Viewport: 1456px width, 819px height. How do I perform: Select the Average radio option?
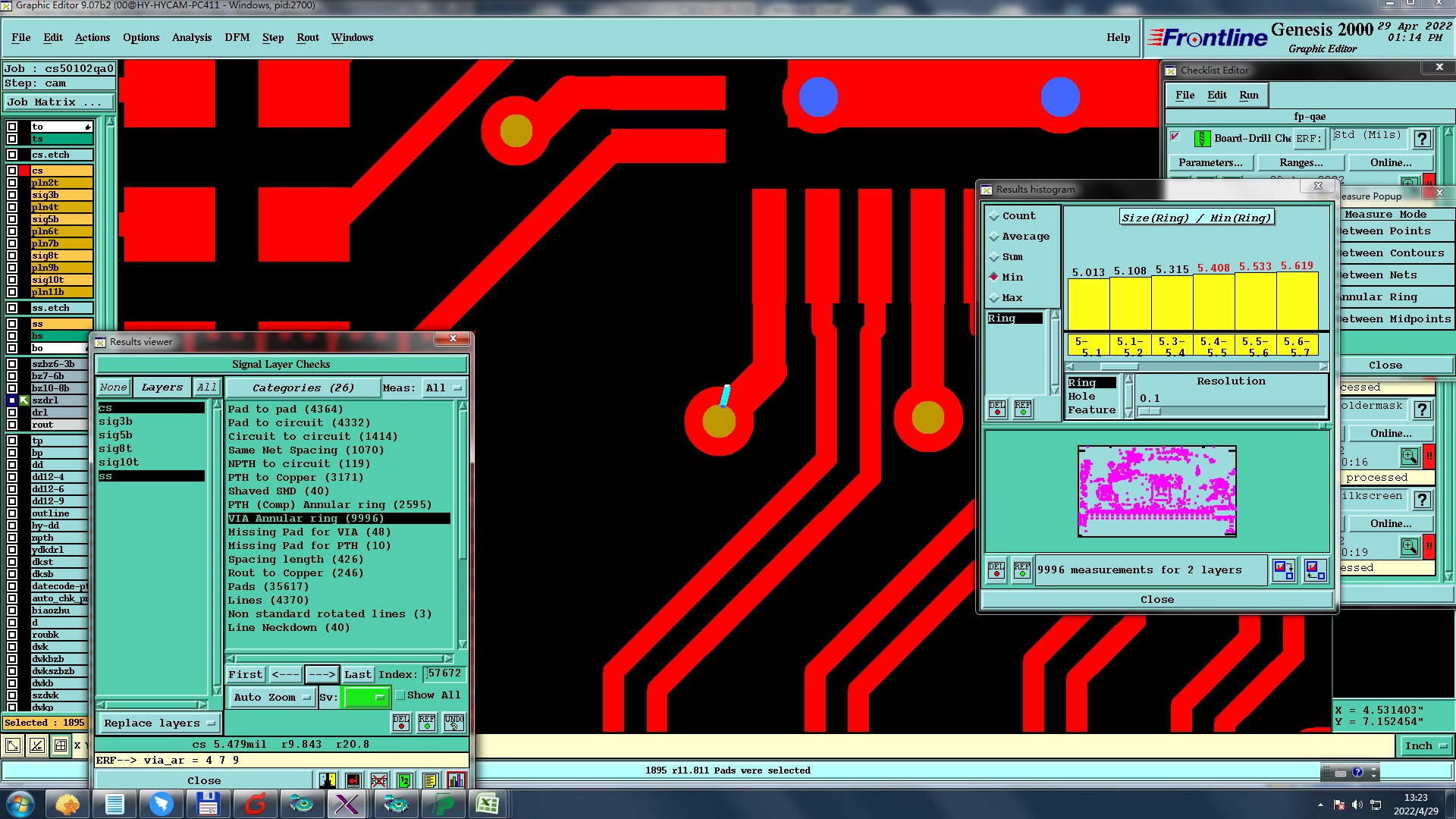pyautogui.click(x=993, y=237)
